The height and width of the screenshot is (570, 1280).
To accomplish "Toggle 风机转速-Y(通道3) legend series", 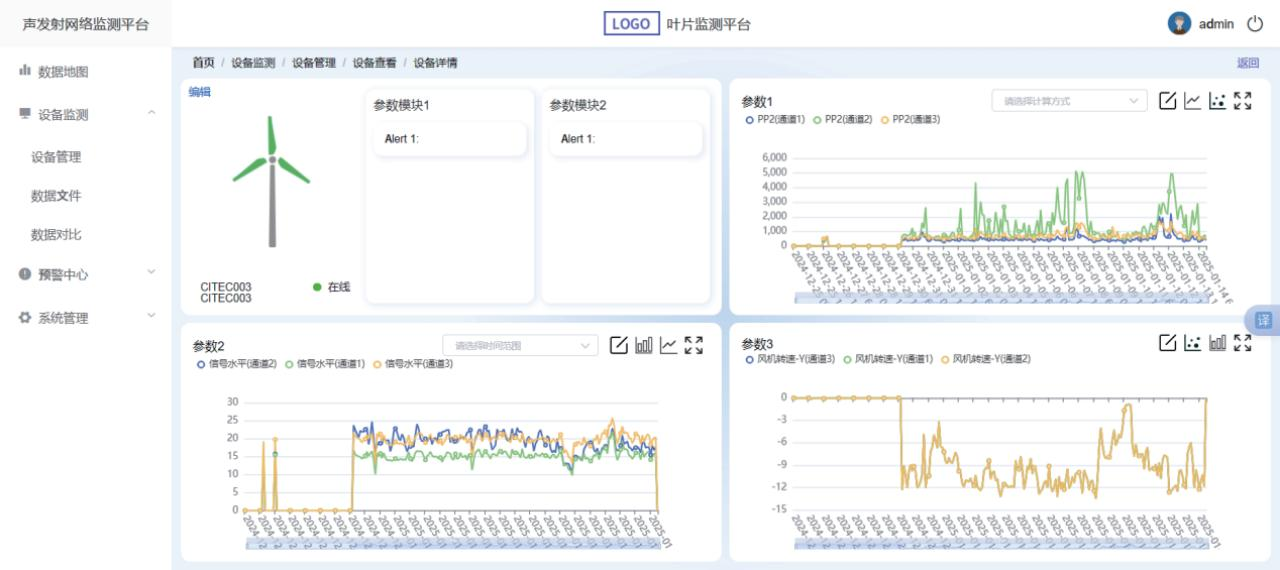I will coord(790,358).
